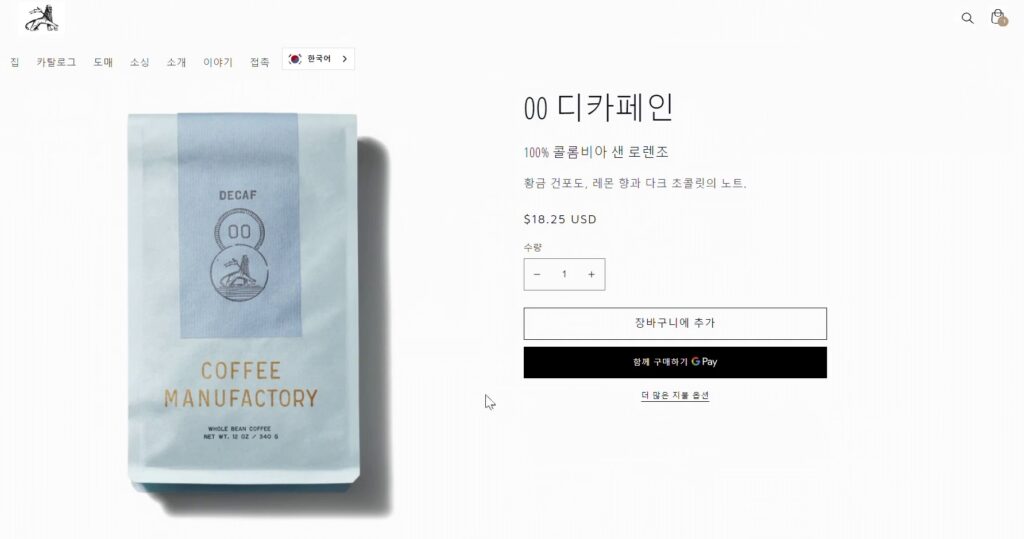
Task: Go to the 도매 wholesale menu
Action: pyautogui.click(x=103, y=62)
